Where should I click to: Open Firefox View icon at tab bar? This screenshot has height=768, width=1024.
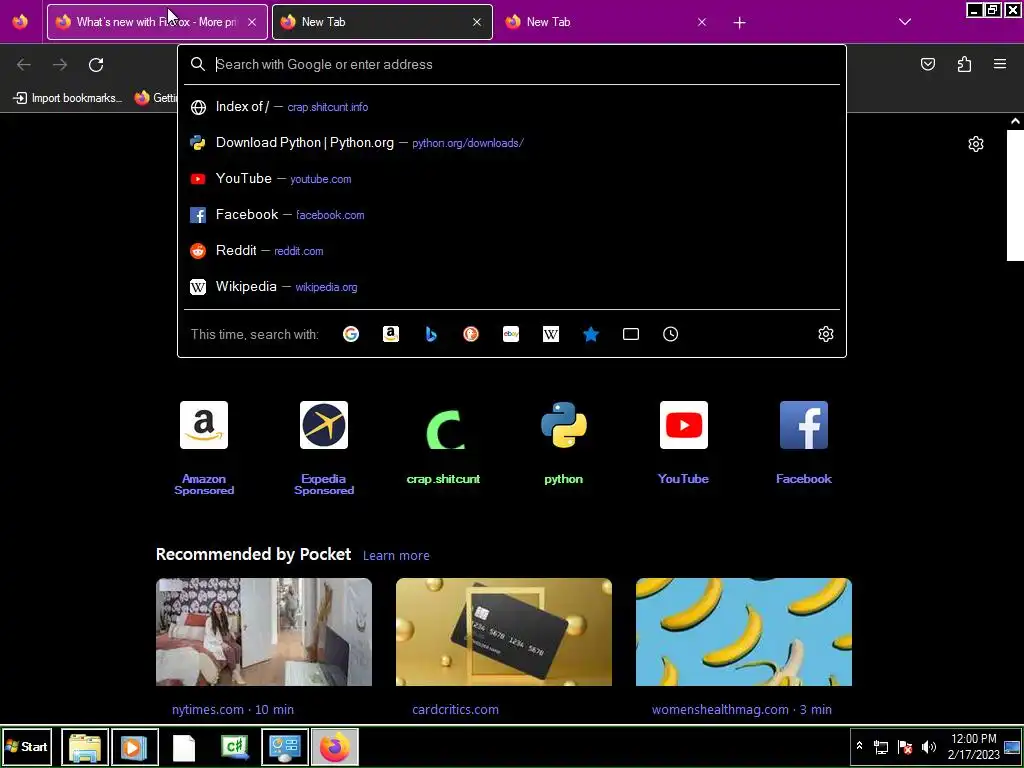(x=20, y=22)
